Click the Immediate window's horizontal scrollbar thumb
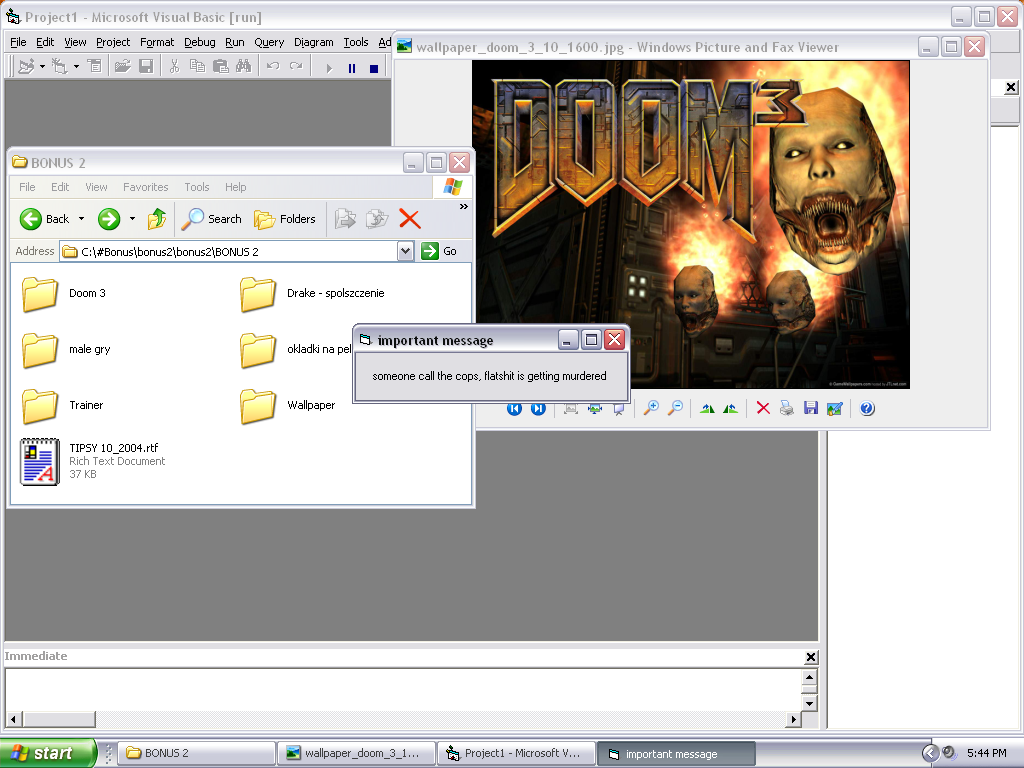The image size is (1024, 768). 59,719
